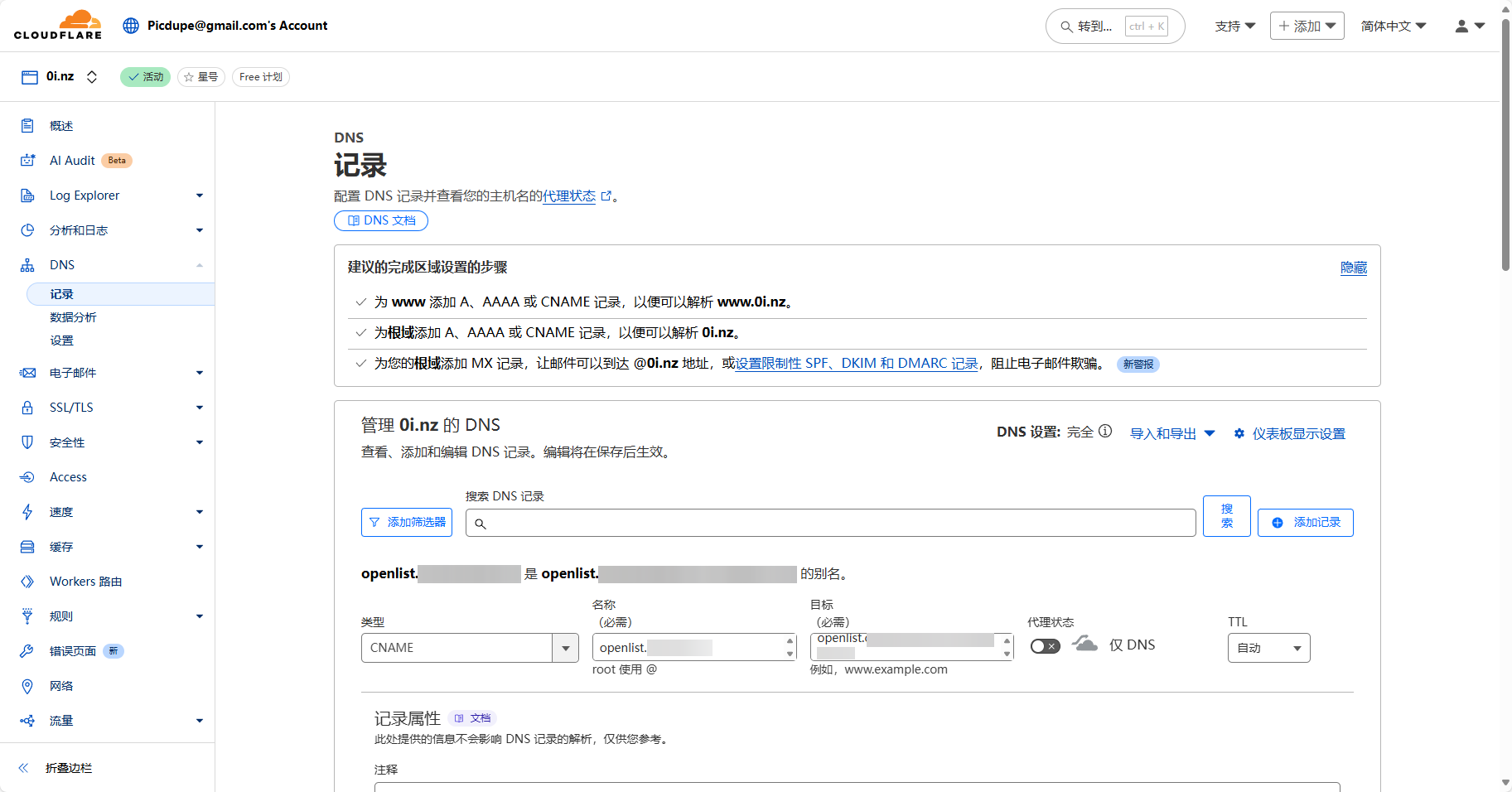
Task: Click the Cloudflare logo
Action: pos(58,25)
